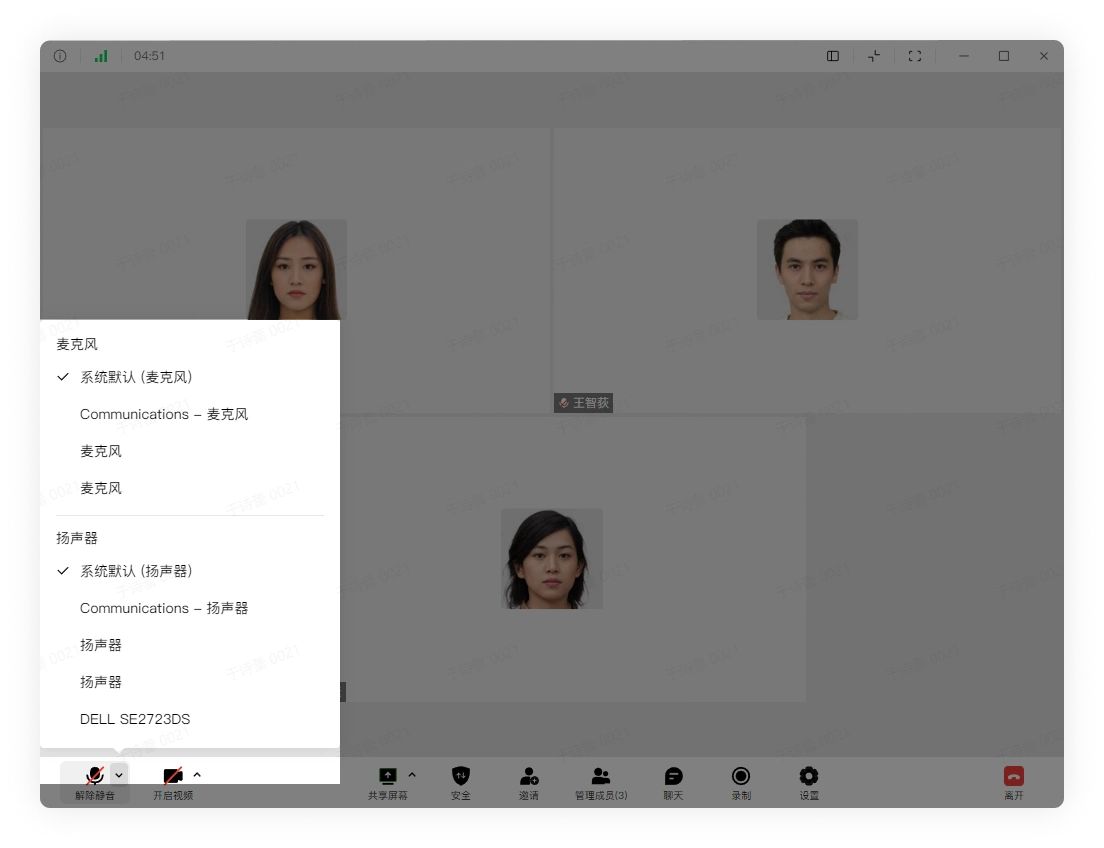1104x848 pixels.
Task: Minimize the meeting window
Action: pyautogui.click(x=964, y=56)
